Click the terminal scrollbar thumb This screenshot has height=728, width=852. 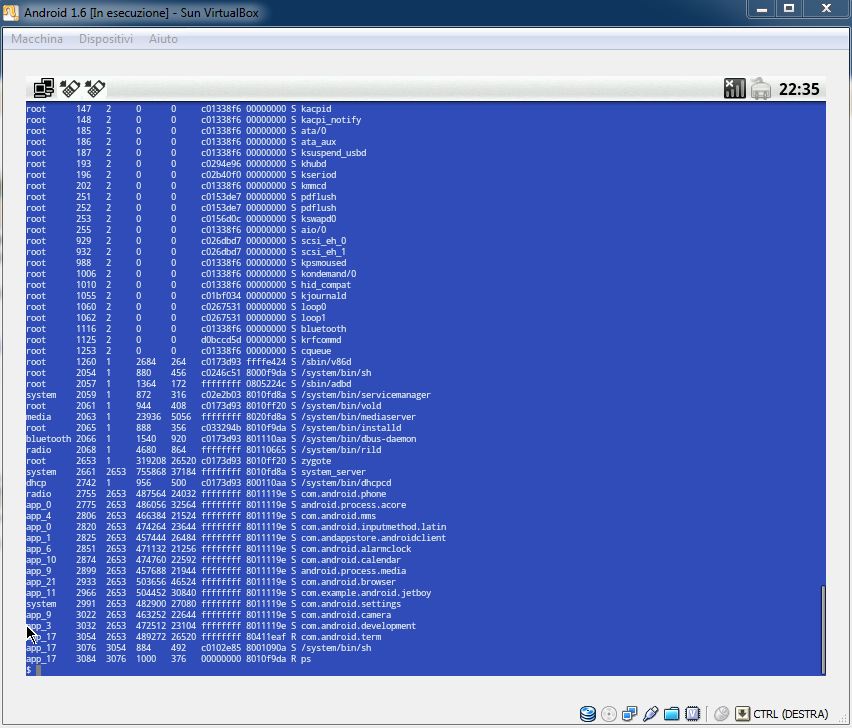tap(823, 630)
